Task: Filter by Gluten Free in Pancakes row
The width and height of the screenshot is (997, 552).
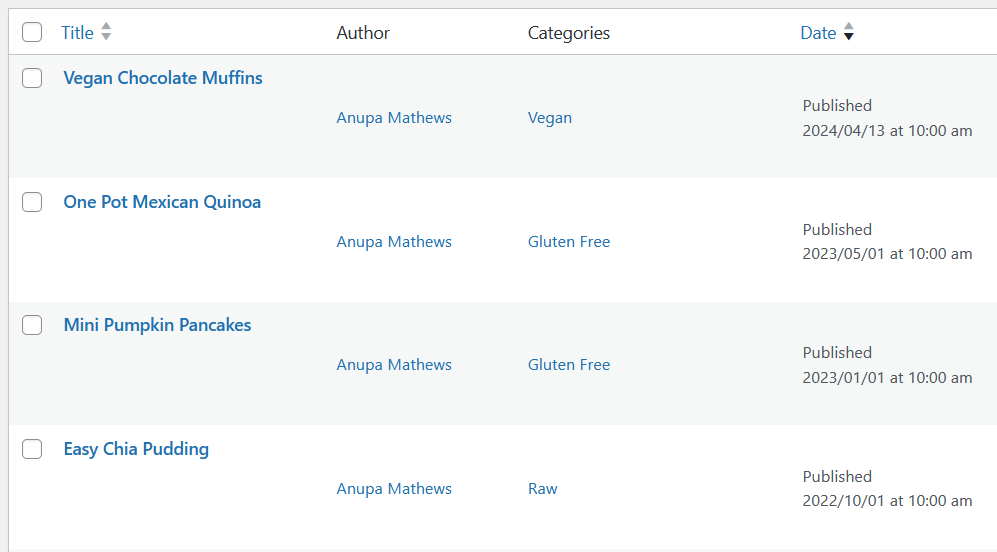Action: click(x=568, y=364)
